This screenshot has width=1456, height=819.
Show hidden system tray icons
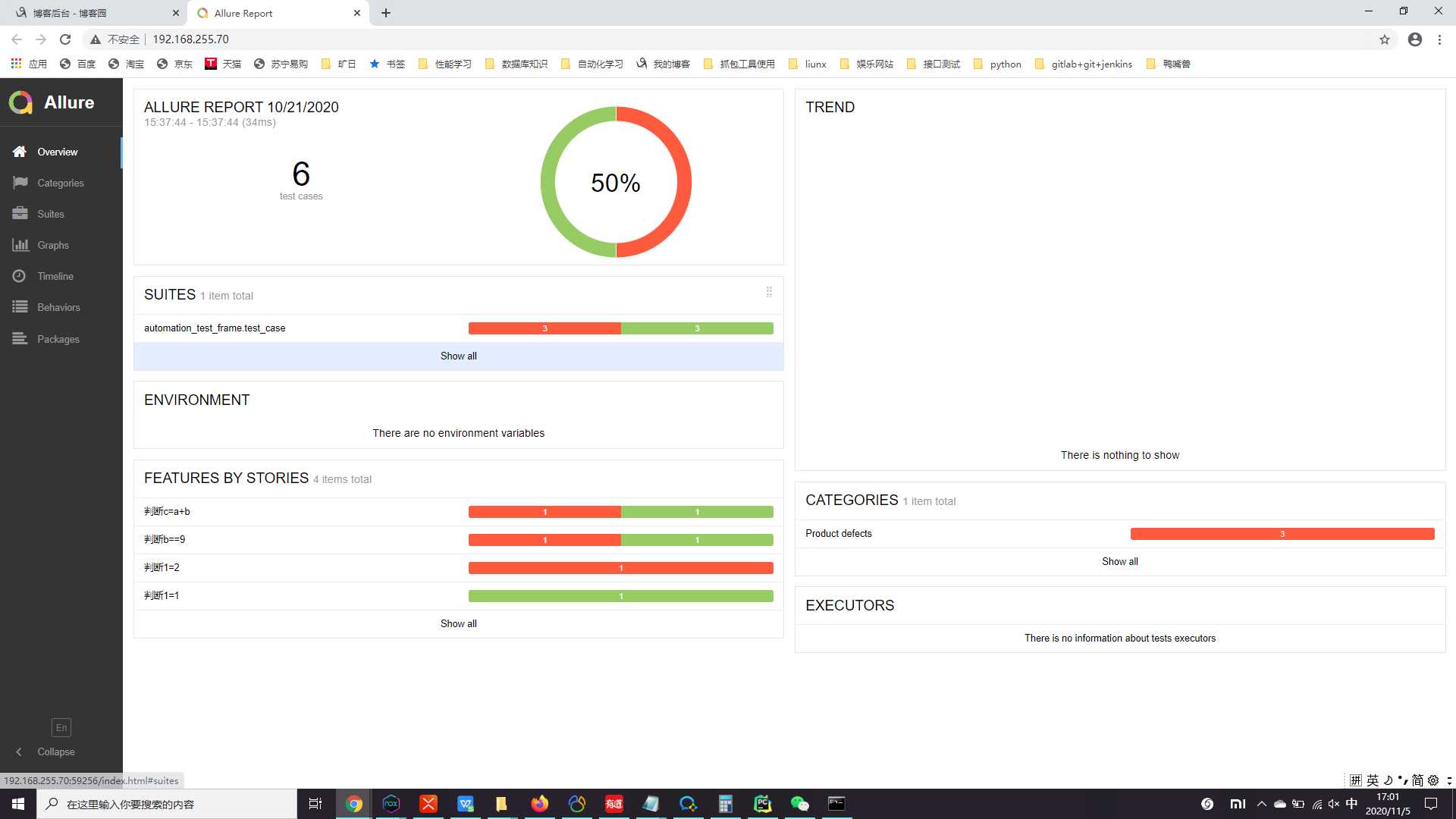(x=1261, y=804)
